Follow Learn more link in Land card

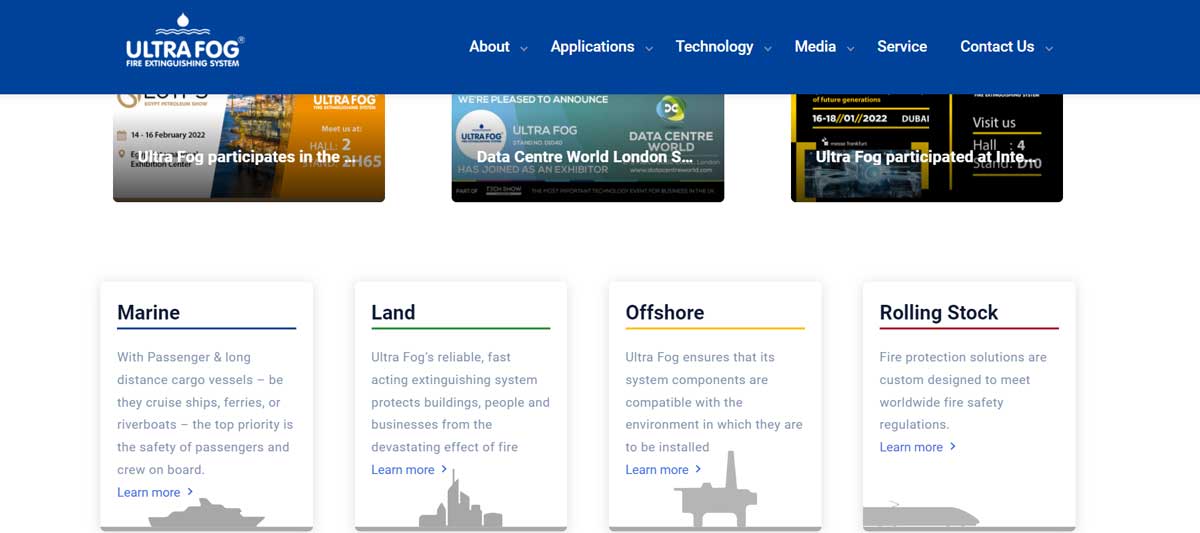point(403,470)
